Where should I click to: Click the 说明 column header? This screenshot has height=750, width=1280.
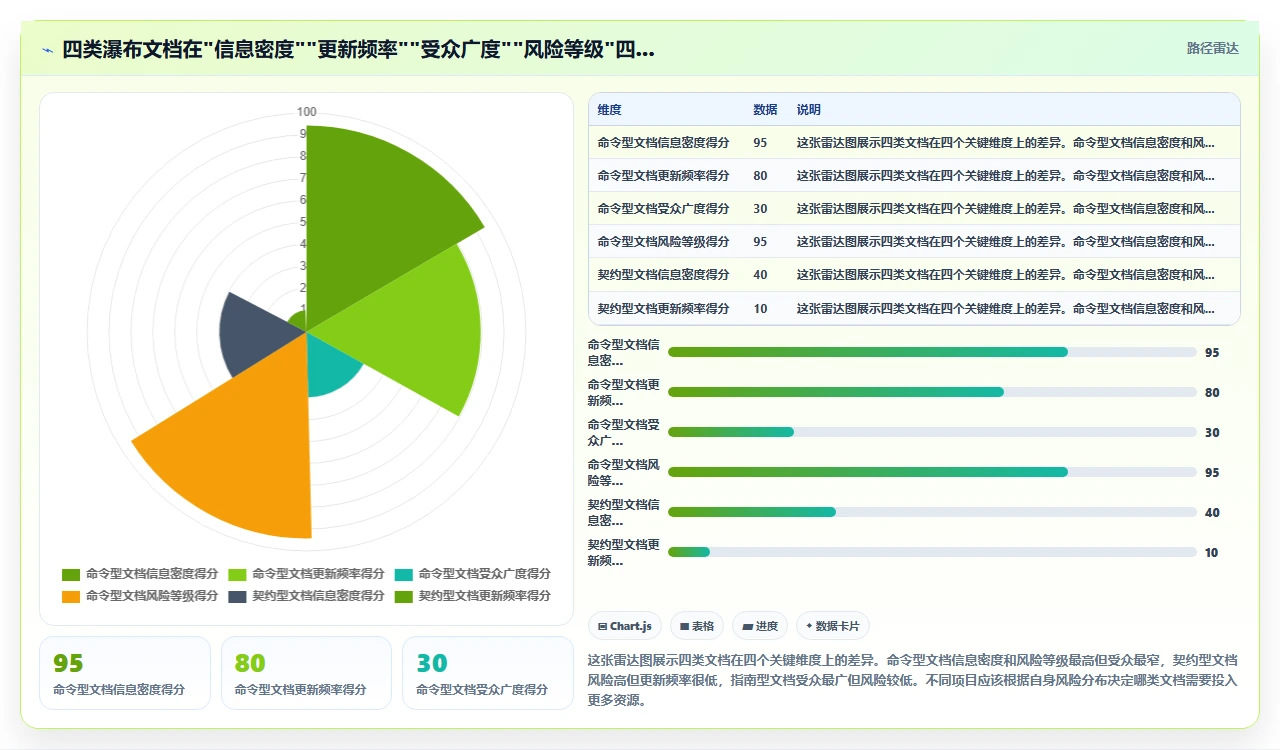pos(809,110)
